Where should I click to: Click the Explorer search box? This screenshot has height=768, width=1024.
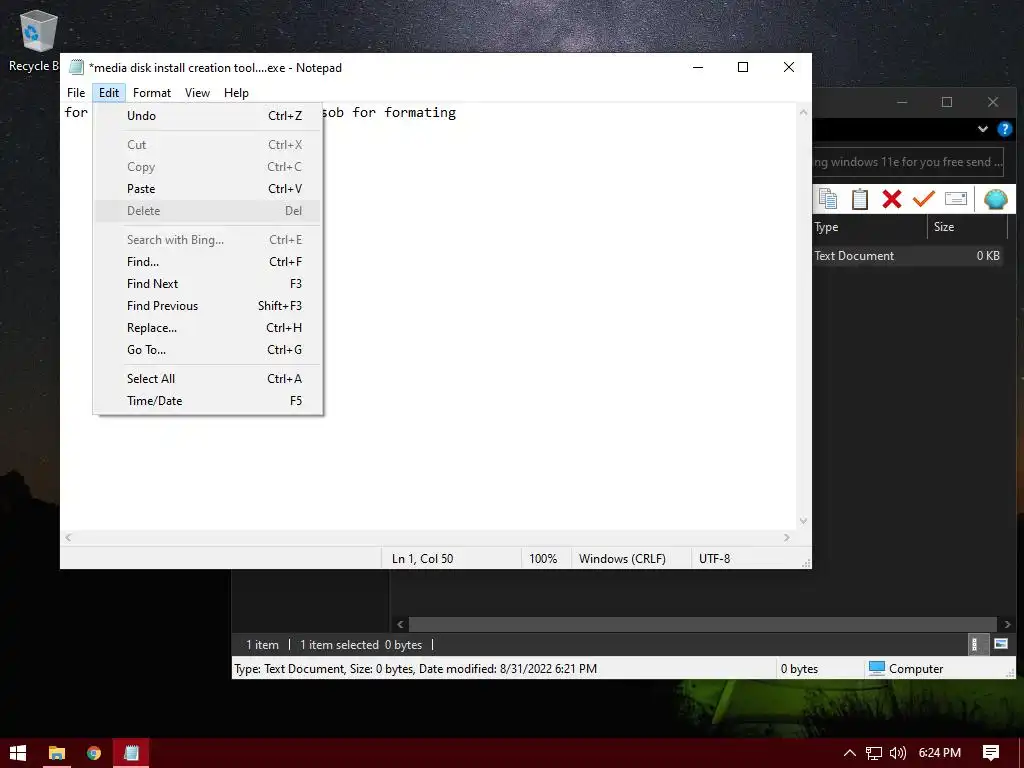(908, 162)
